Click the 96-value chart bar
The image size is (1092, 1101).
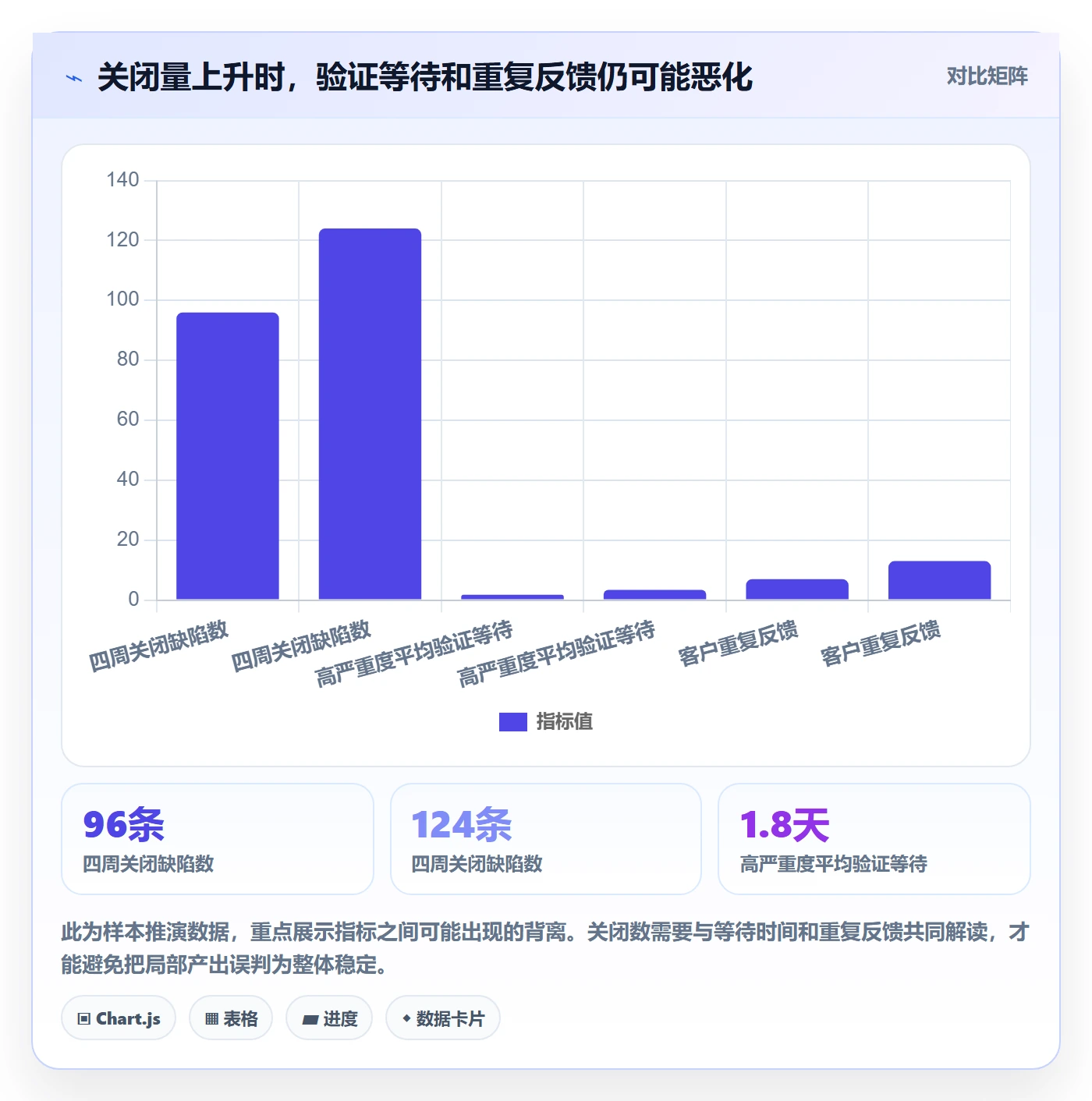point(228,456)
